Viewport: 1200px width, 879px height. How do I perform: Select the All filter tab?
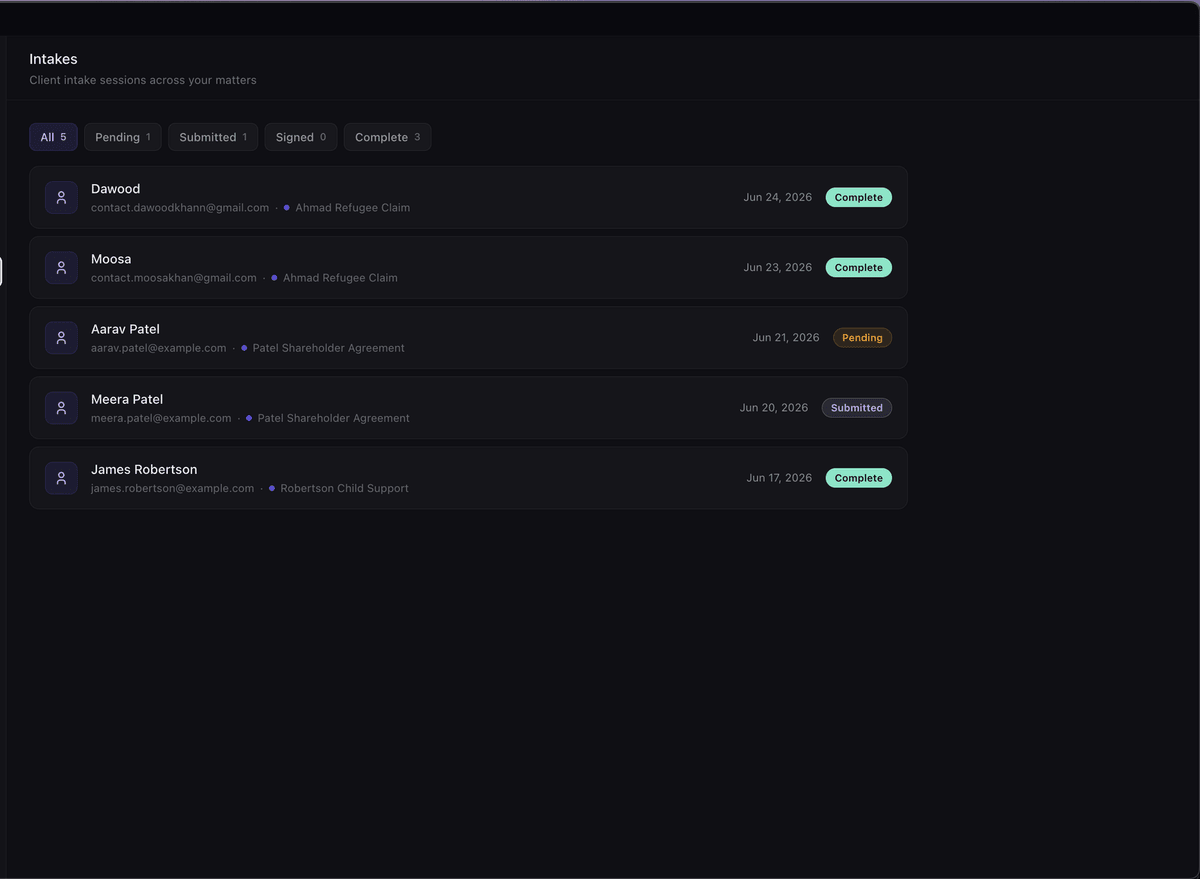(53, 137)
